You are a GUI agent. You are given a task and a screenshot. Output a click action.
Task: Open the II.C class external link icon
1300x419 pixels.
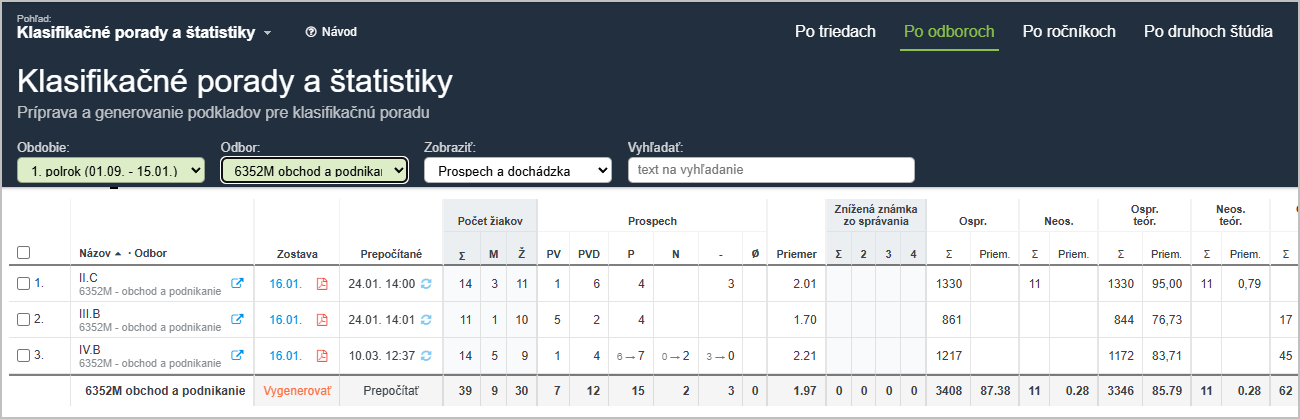(x=237, y=284)
